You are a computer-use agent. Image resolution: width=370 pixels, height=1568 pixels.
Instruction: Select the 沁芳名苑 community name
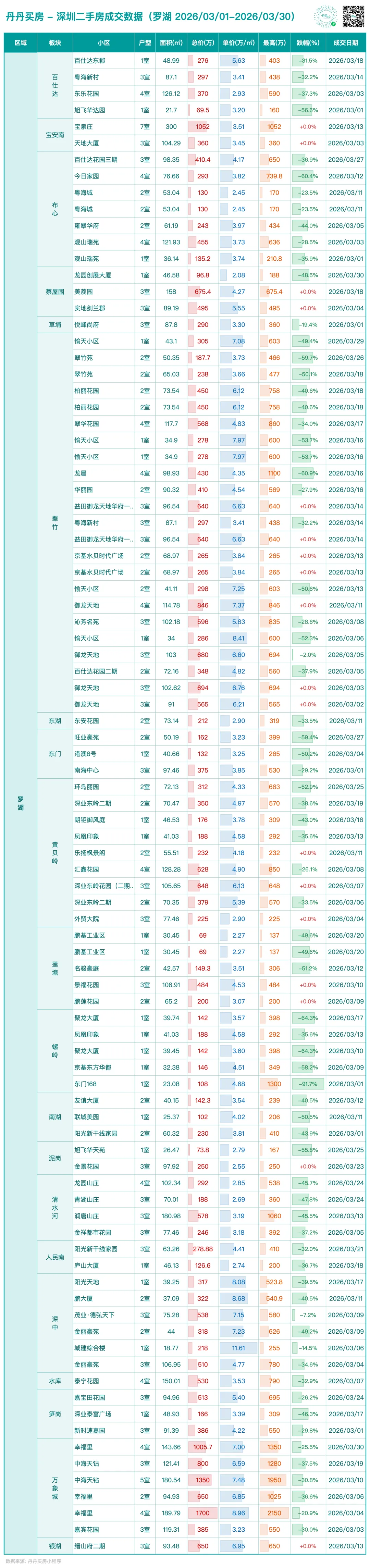[x=86, y=621]
